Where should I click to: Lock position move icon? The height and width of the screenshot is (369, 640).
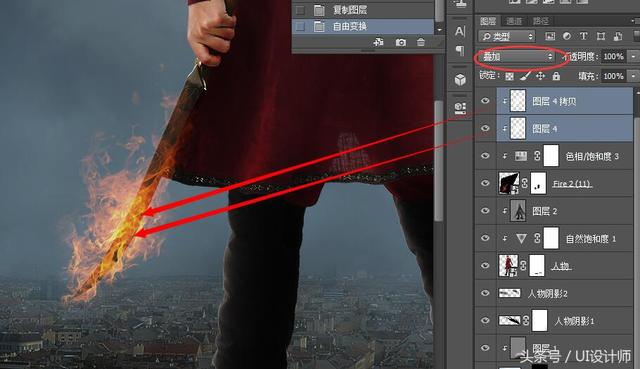click(540, 76)
